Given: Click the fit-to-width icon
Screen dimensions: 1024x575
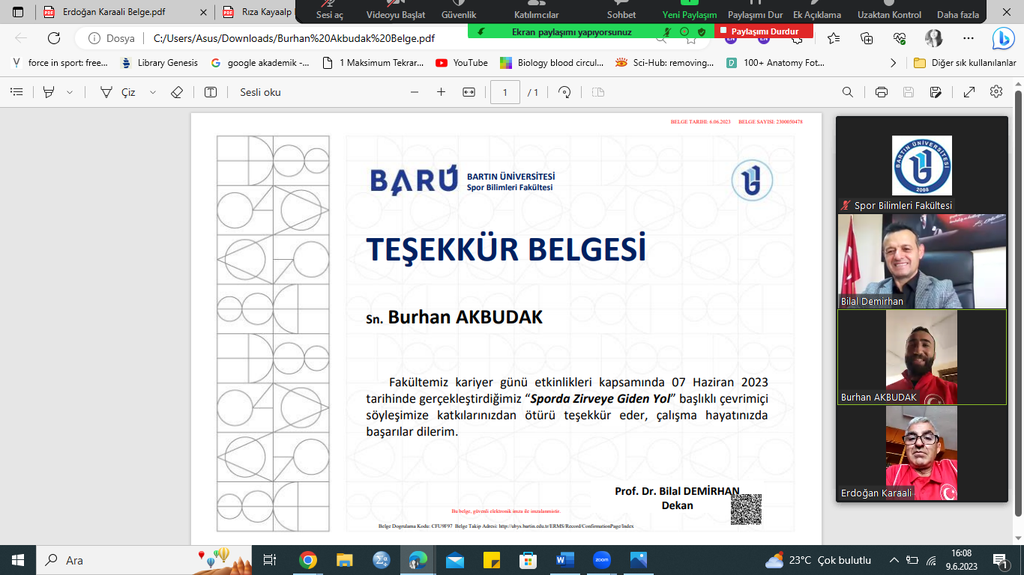Looking at the screenshot, I should [469, 92].
